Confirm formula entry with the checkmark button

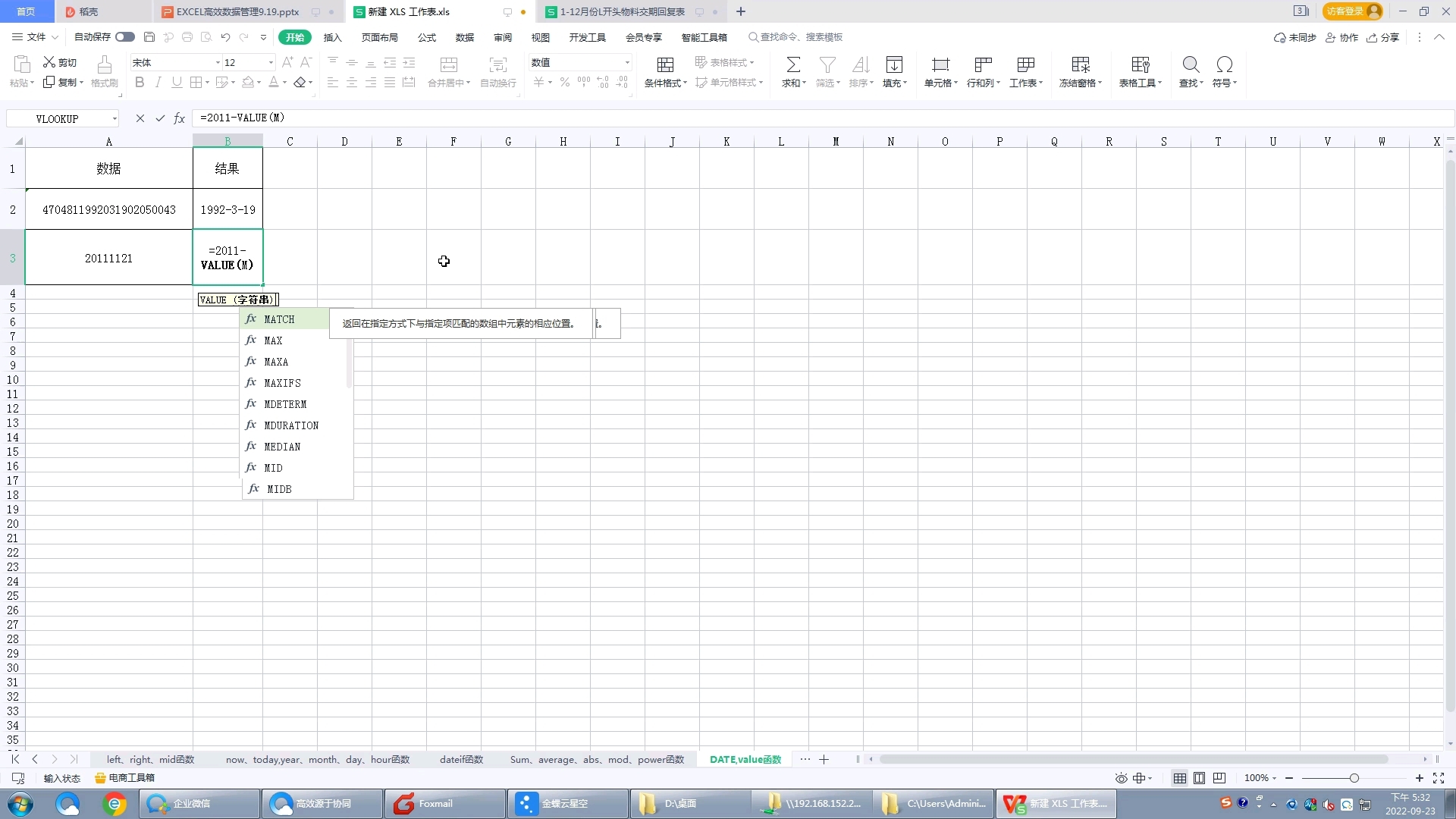click(160, 118)
